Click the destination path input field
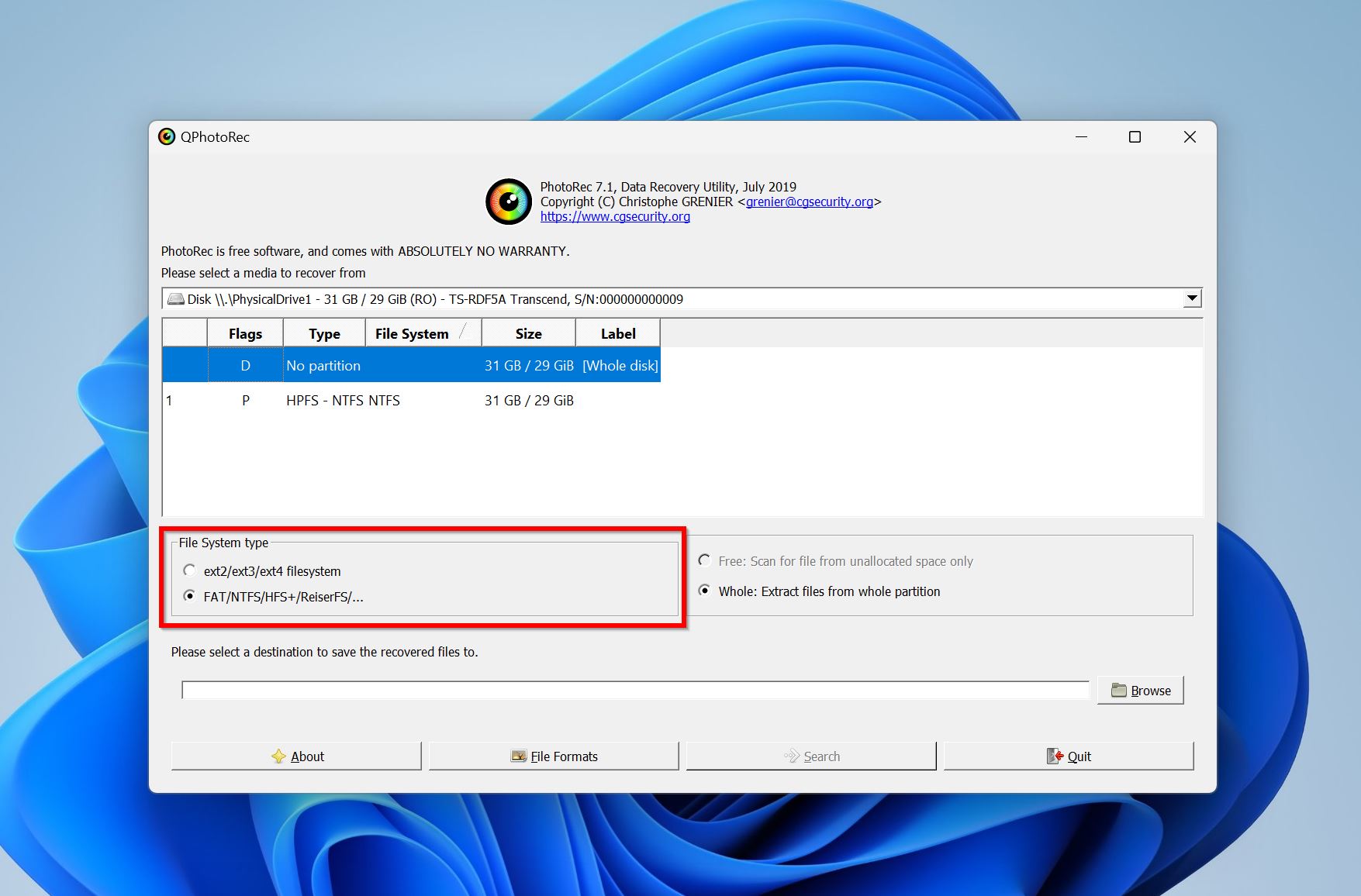The width and height of the screenshot is (1361, 896). (635, 690)
